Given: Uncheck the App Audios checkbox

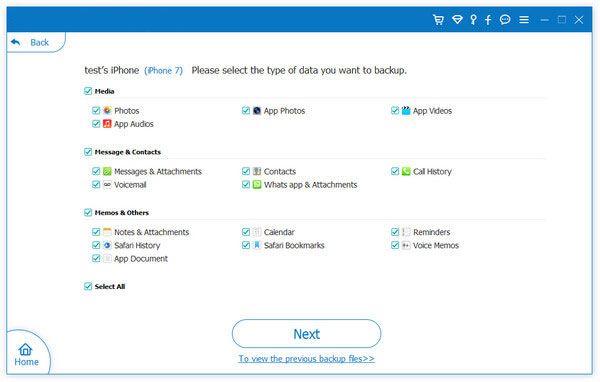Looking at the screenshot, I should pos(96,124).
